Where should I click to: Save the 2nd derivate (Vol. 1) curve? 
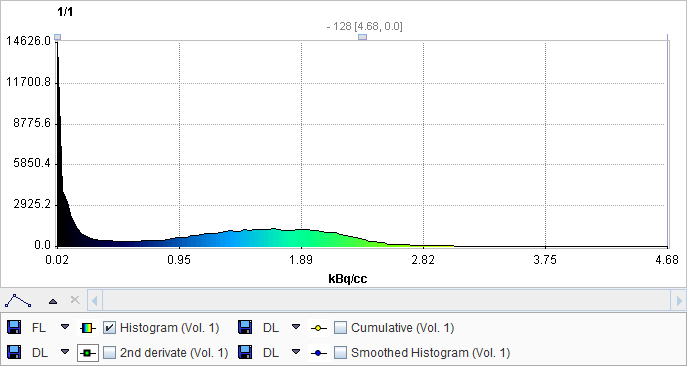click(14, 352)
